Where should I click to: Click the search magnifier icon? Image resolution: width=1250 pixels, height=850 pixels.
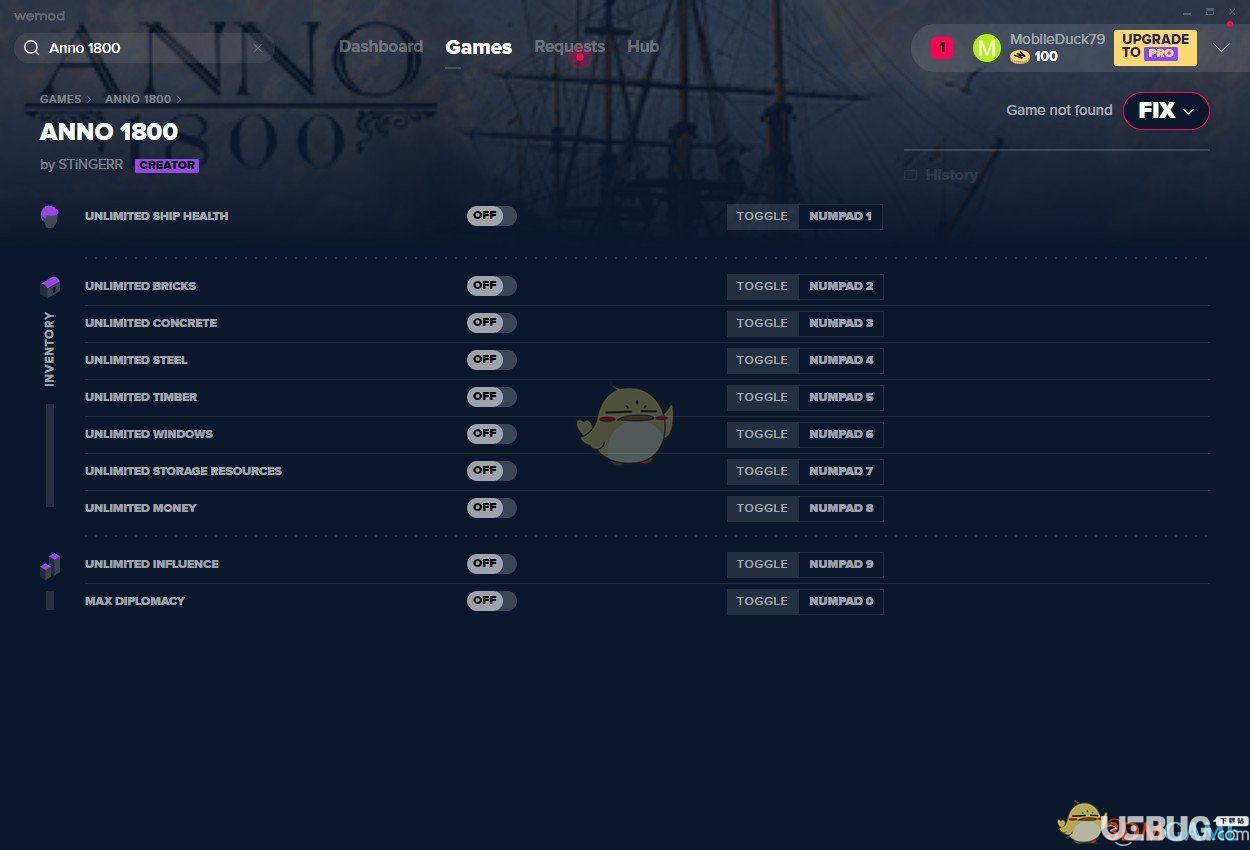tap(32, 48)
